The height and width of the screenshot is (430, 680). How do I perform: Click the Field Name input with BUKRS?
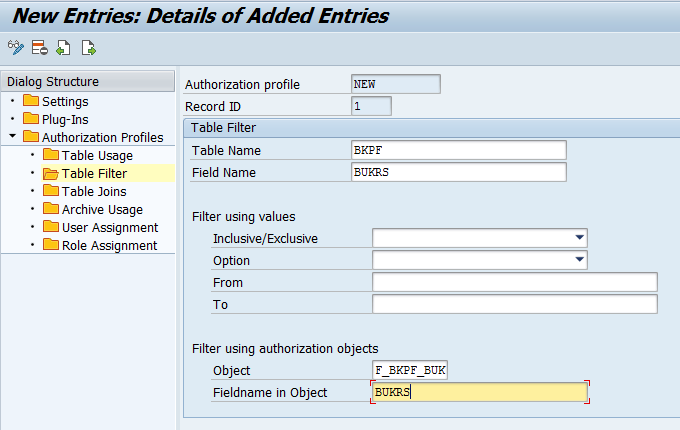(x=459, y=172)
